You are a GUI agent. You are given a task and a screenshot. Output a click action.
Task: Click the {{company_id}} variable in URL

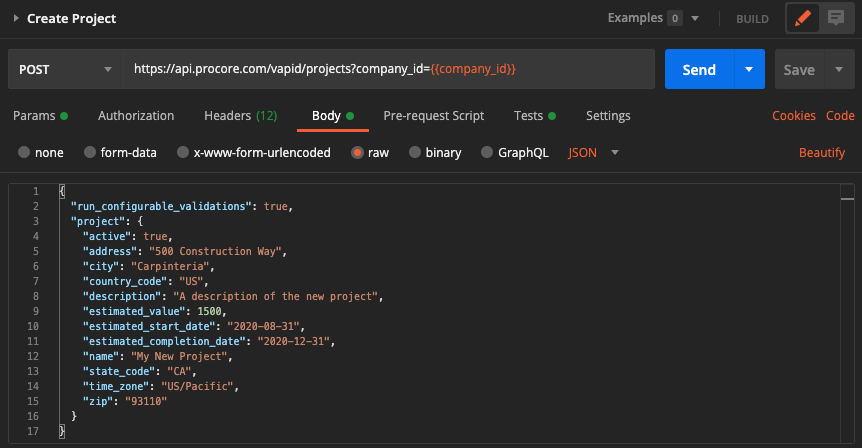473,69
